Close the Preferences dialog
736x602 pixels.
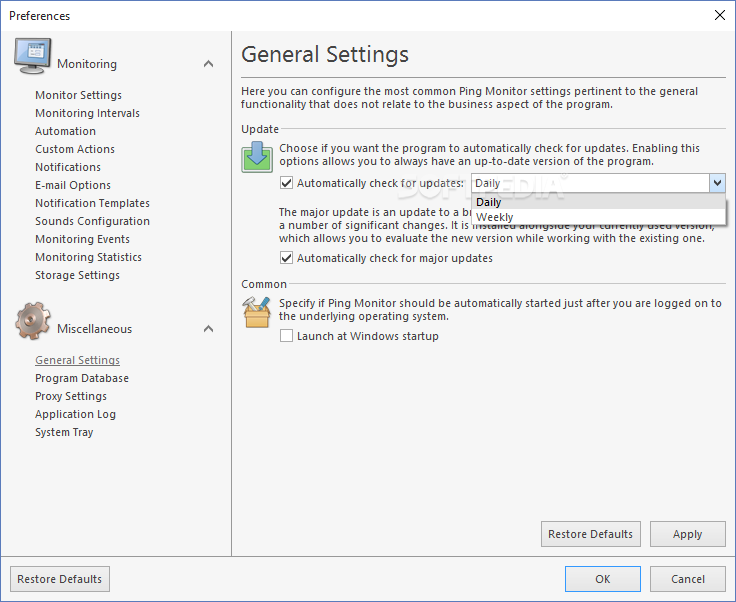pyautogui.click(x=720, y=15)
